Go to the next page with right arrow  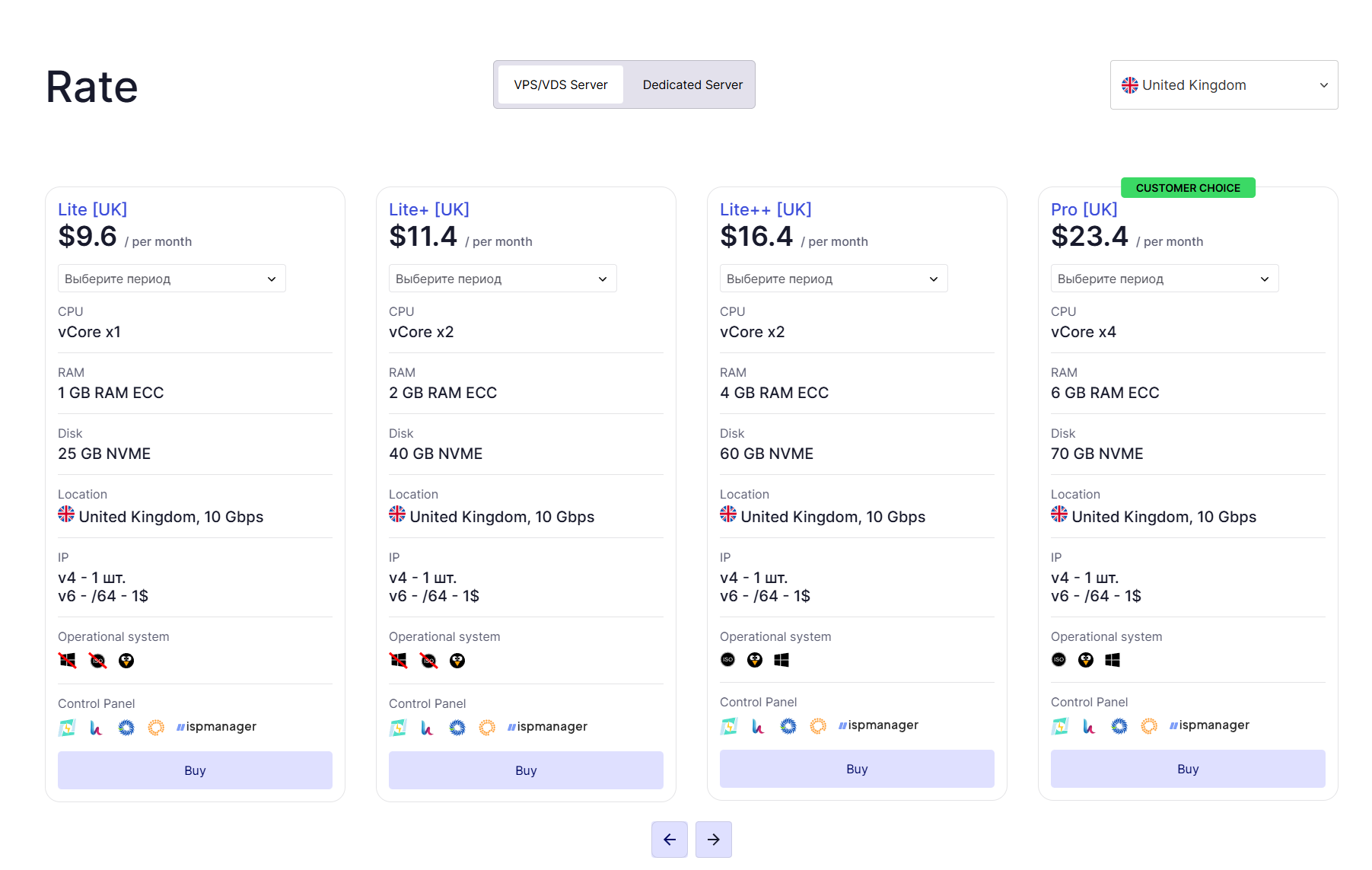tap(713, 840)
